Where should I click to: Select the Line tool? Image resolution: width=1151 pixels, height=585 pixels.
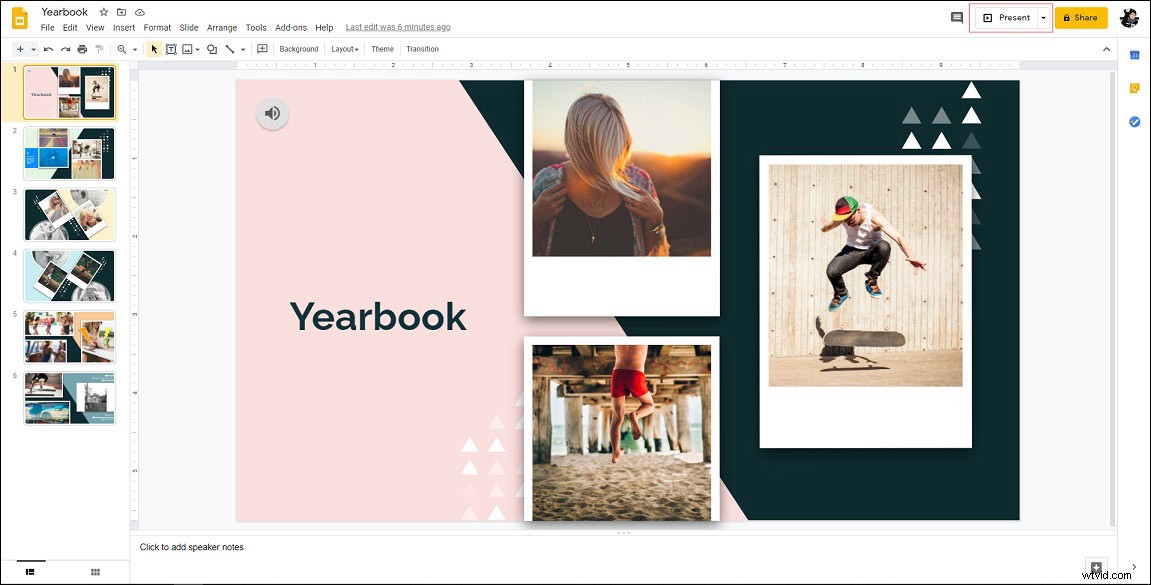pos(230,49)
